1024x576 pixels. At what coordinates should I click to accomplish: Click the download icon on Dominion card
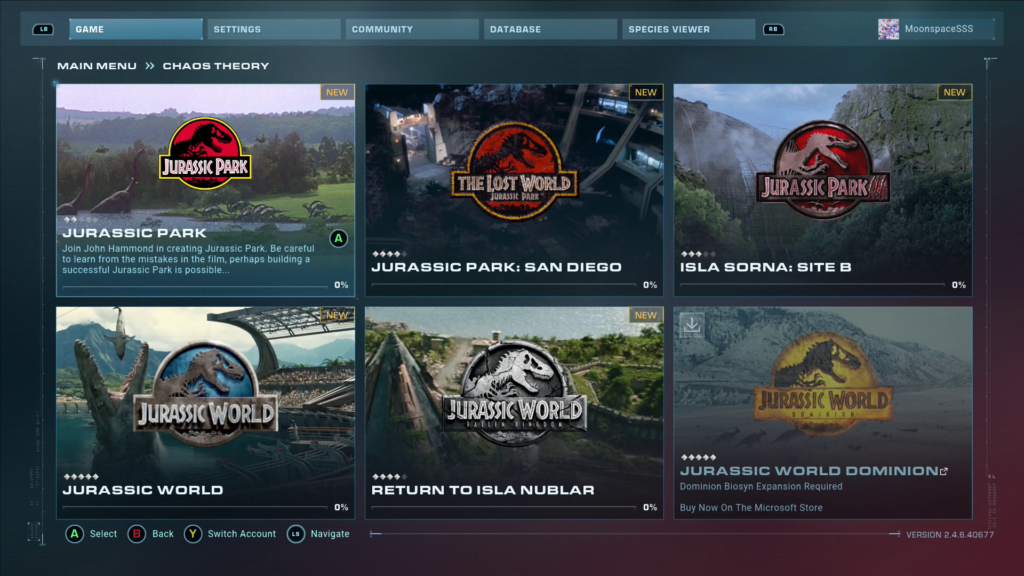click(x=692, y=324)
